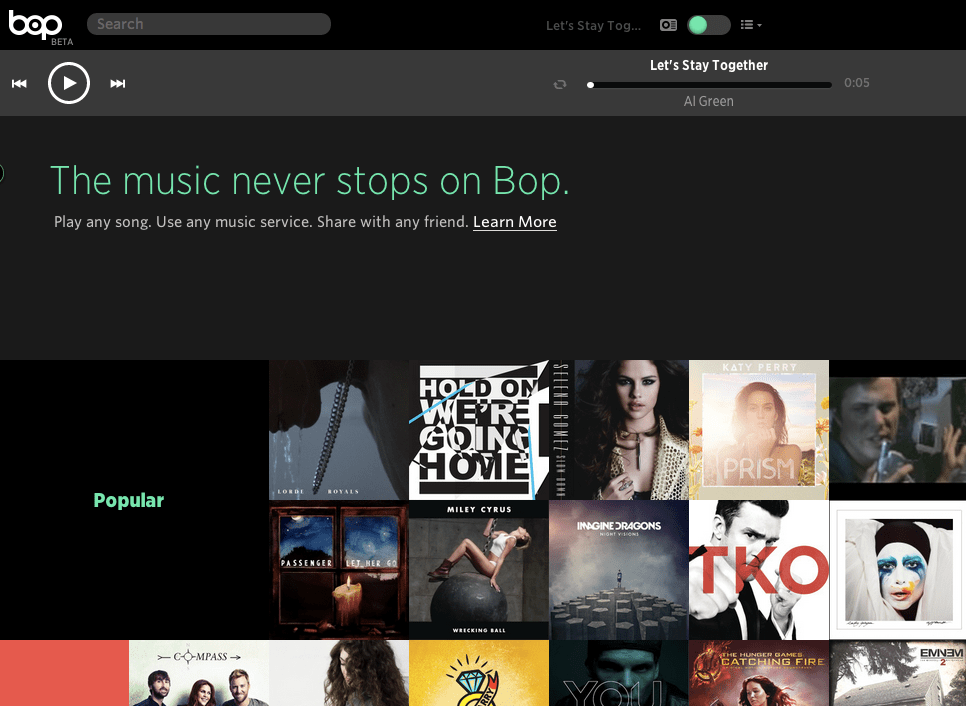
Task: Click the coral red tile in the bottom row
Action: coord(64,673)
